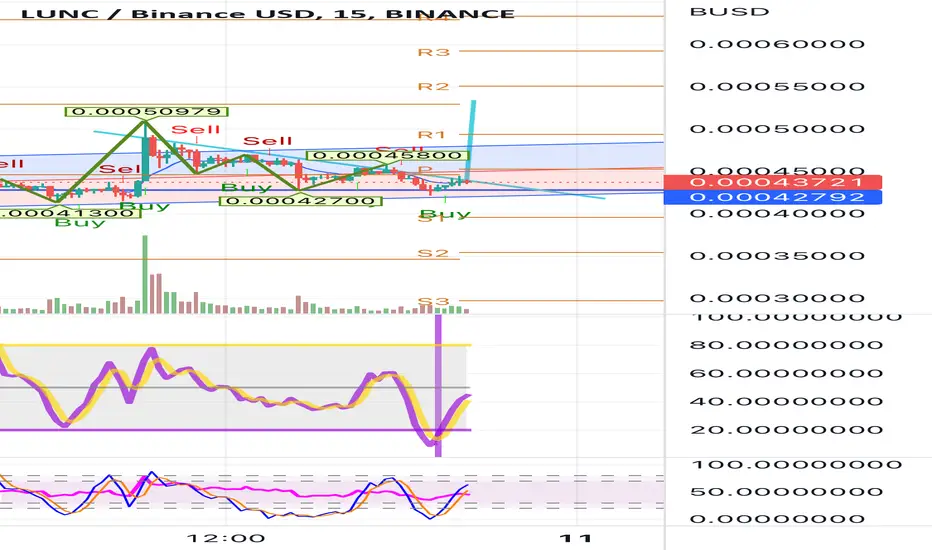The width and height of the screenshot is (932, 550).
Task: Click the Buy signal just above the 0.00042700 label
Action: 246,188
